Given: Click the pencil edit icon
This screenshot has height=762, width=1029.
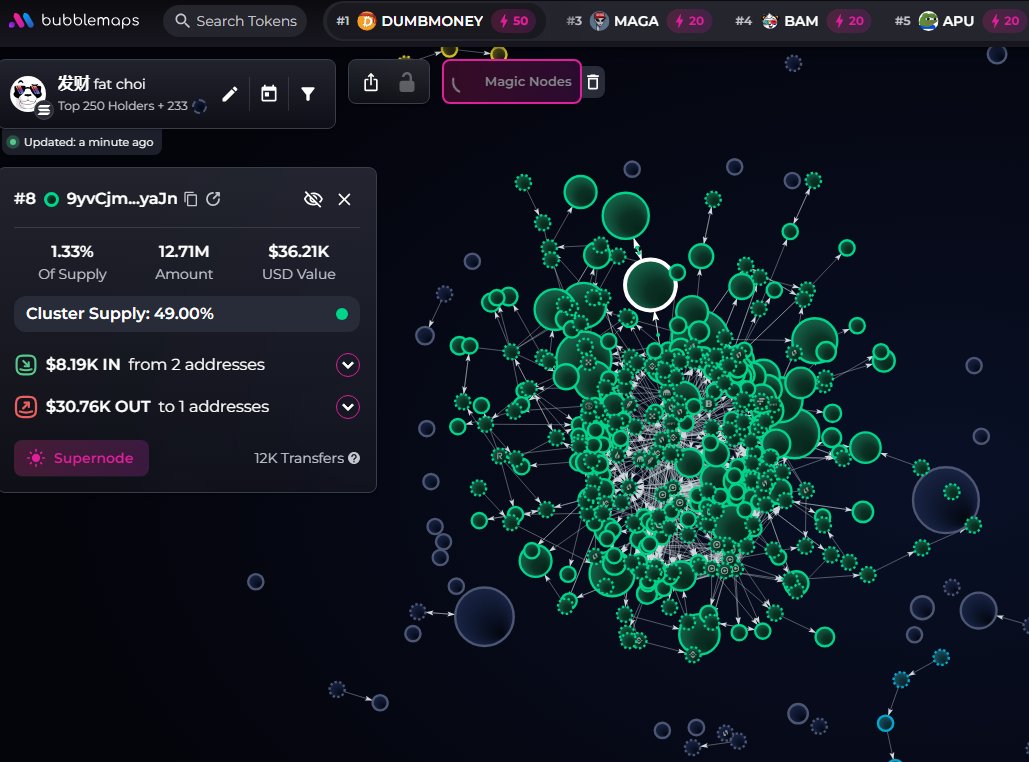Looking at the screenshot, I should point(230,95).
